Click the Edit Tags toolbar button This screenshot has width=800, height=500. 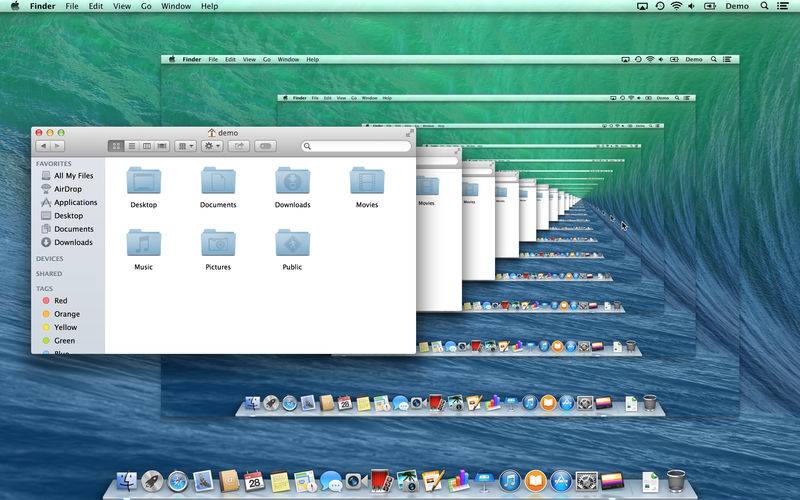point(265,146)
